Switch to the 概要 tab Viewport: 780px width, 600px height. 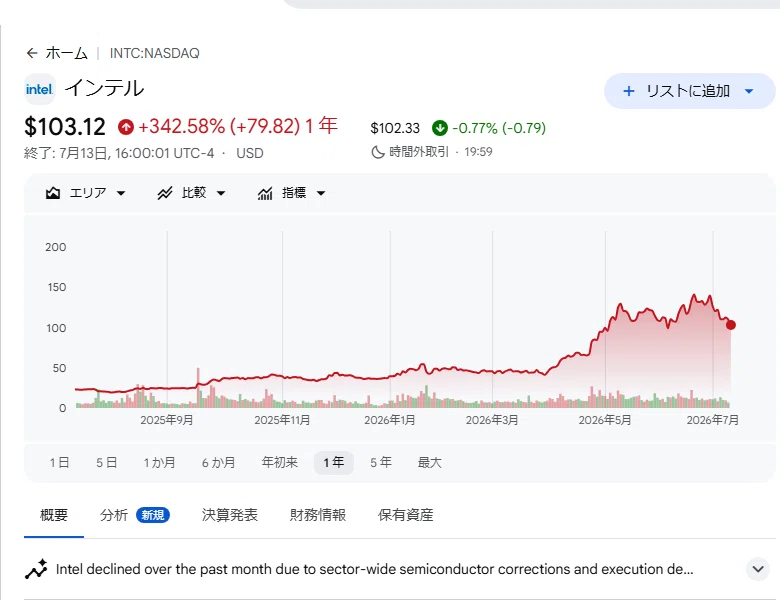pos(54,515)
